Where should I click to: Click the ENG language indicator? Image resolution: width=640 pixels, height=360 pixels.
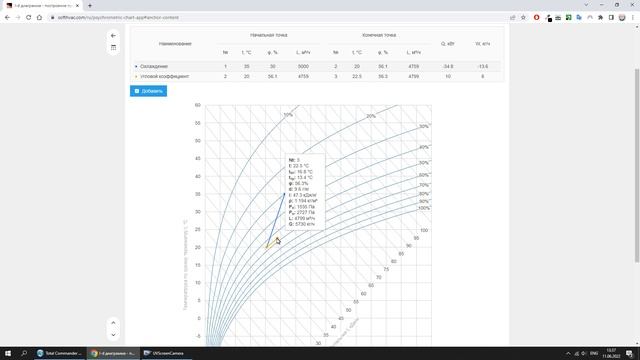594,353
